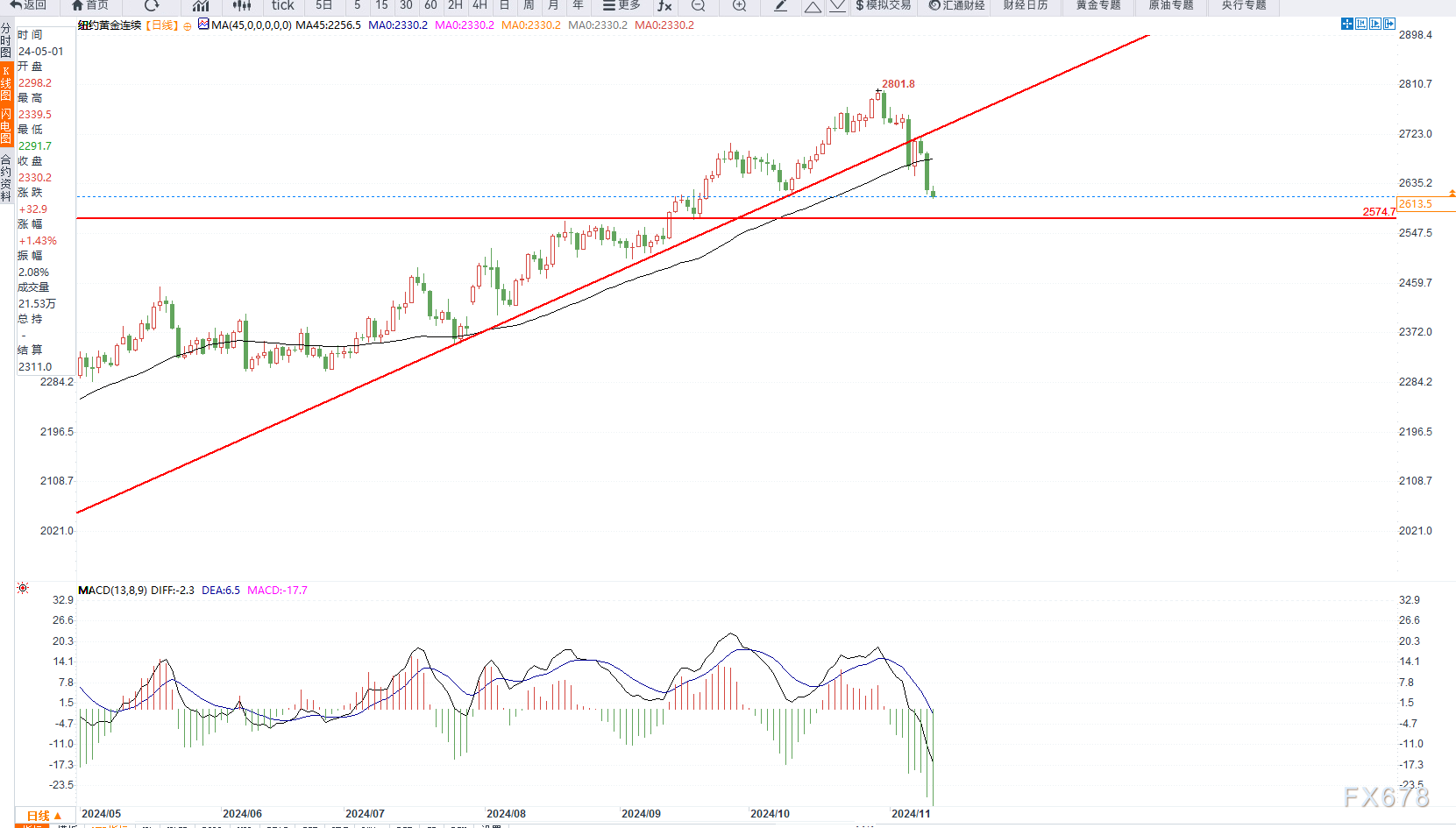
Task: Click the 返回 back button
Action: pyautogui.click(x=28, y=5)
